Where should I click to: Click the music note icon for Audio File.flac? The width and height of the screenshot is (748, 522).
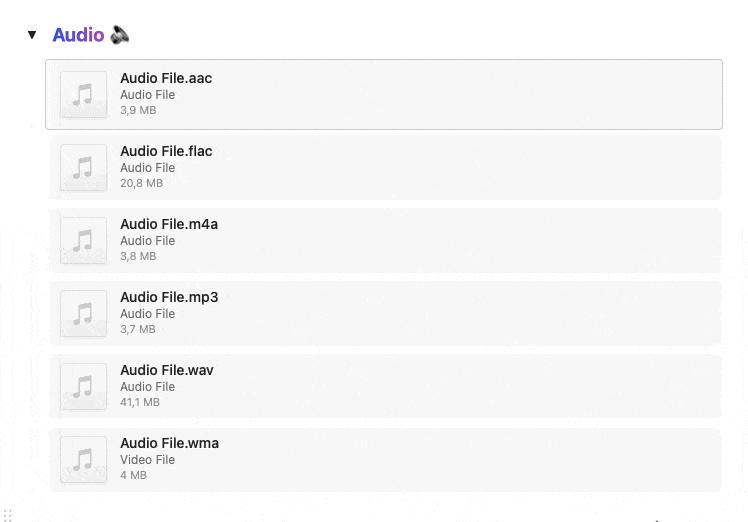point(83,167)
